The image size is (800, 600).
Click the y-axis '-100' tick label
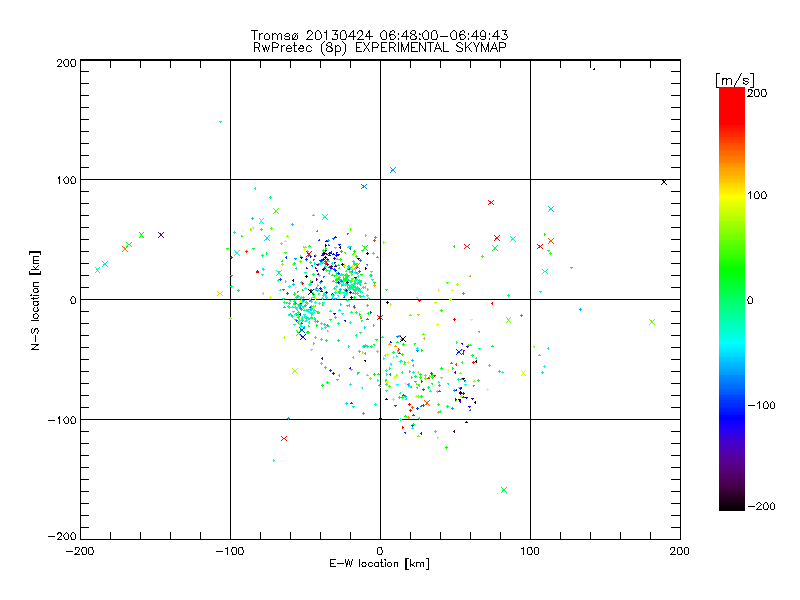tap(62, 420)
